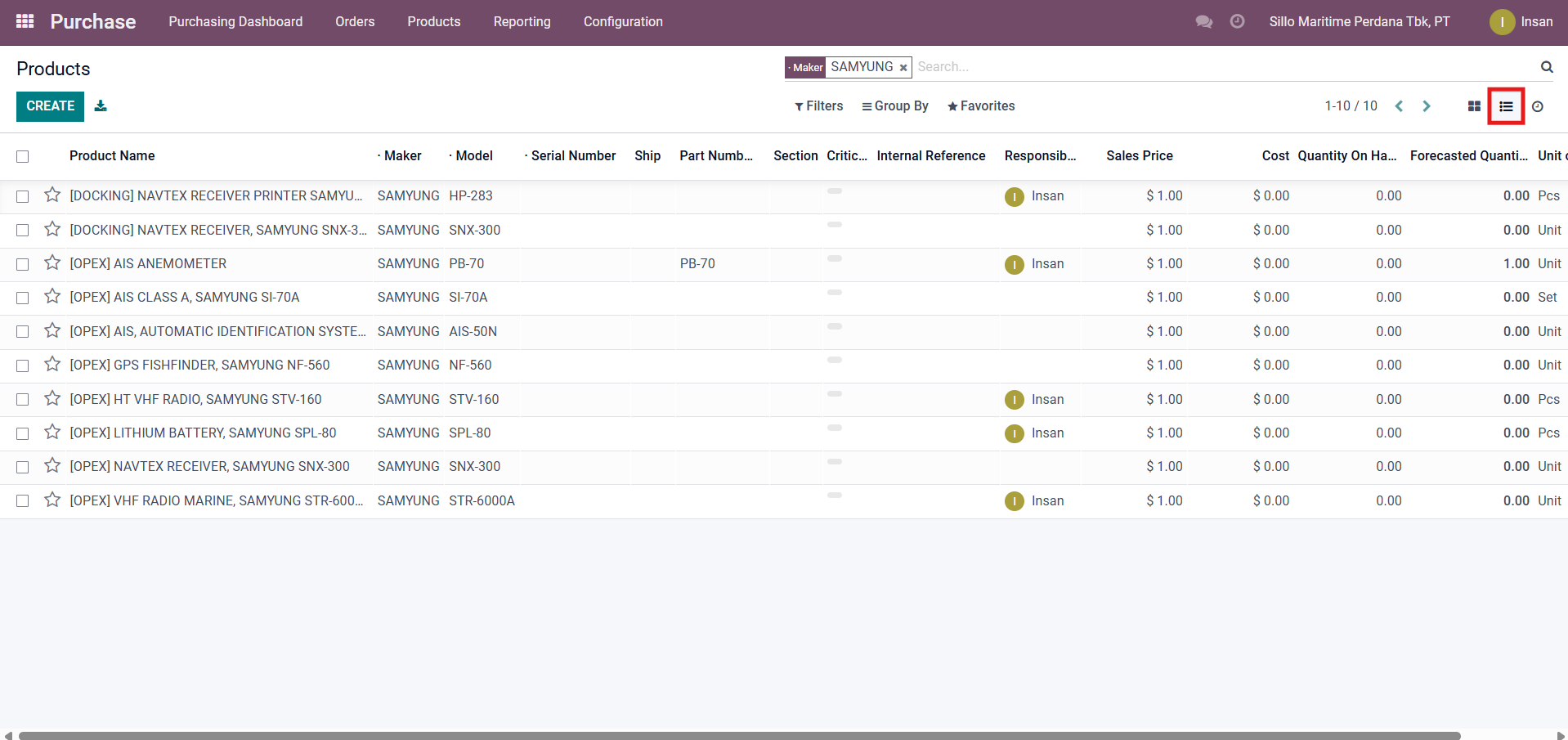
Task: Expand the Filters dropdown
Action: 818,106
